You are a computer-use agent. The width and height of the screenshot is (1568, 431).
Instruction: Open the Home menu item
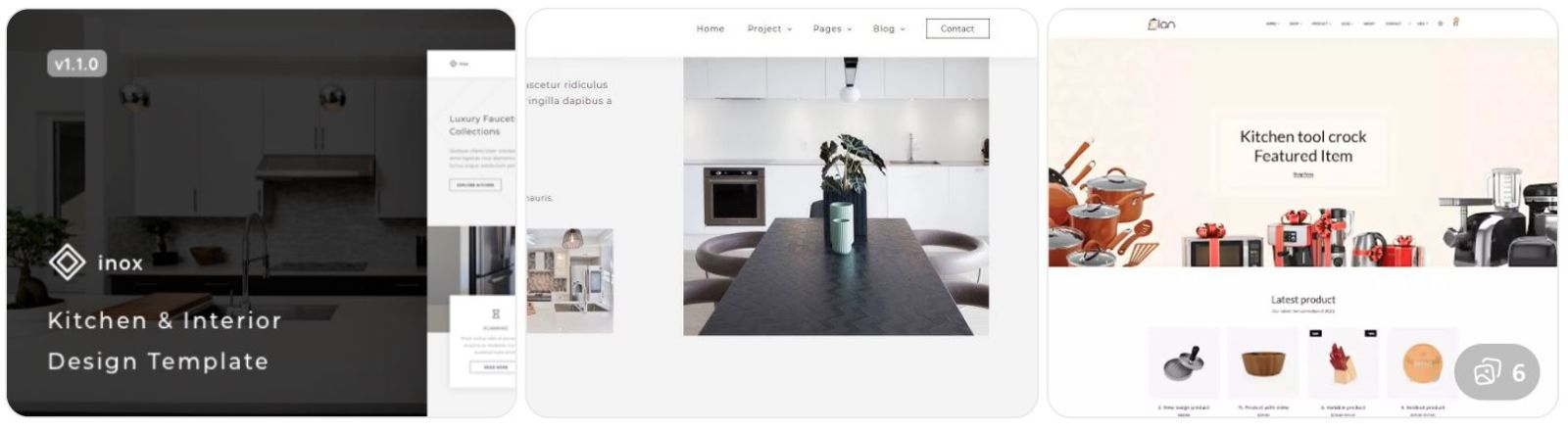[710, 28]
